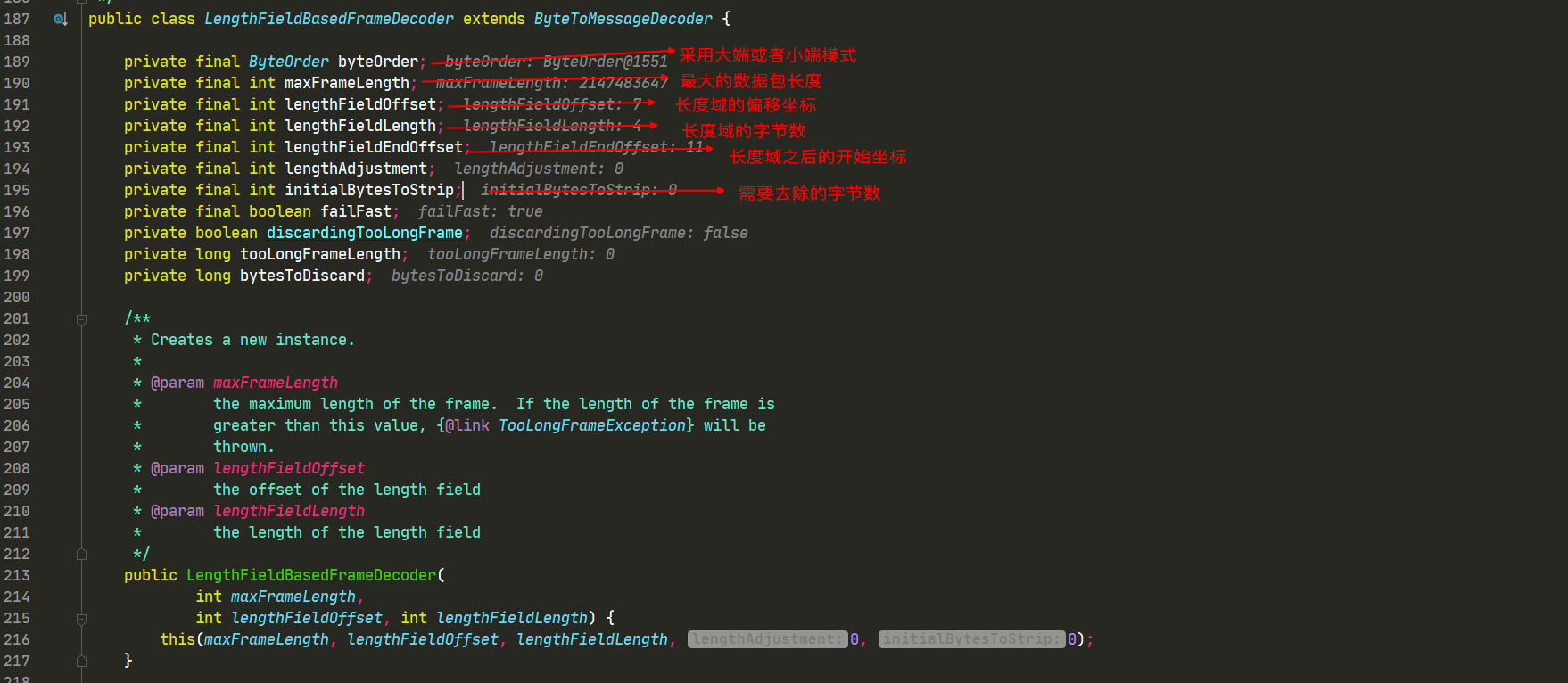1568x683 pixels.
Task: Click @param lengthFieldLength on line 210
Action: (x=258, y=511)
